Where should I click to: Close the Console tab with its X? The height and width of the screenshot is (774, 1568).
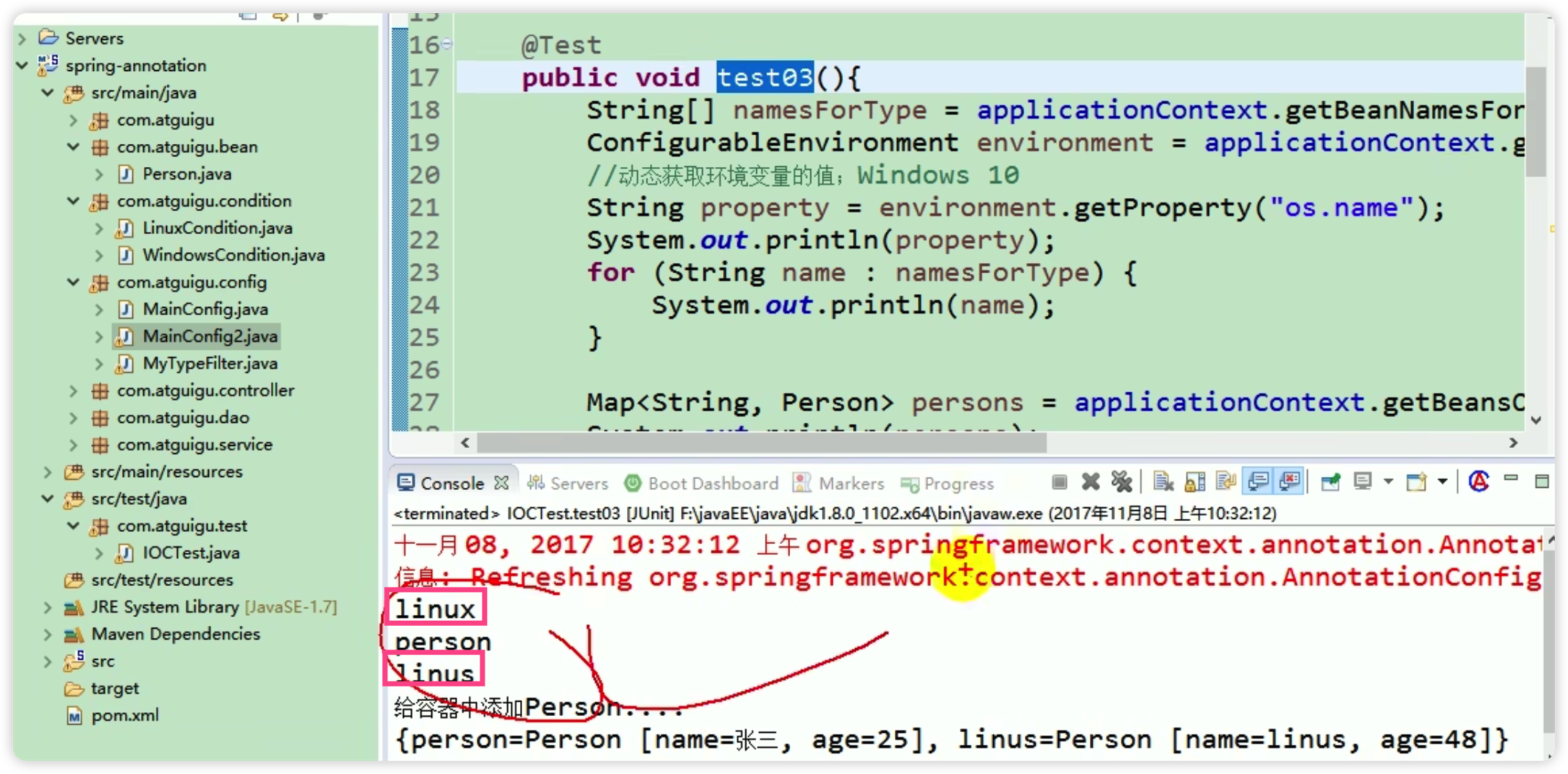click(x=501, y=482)
